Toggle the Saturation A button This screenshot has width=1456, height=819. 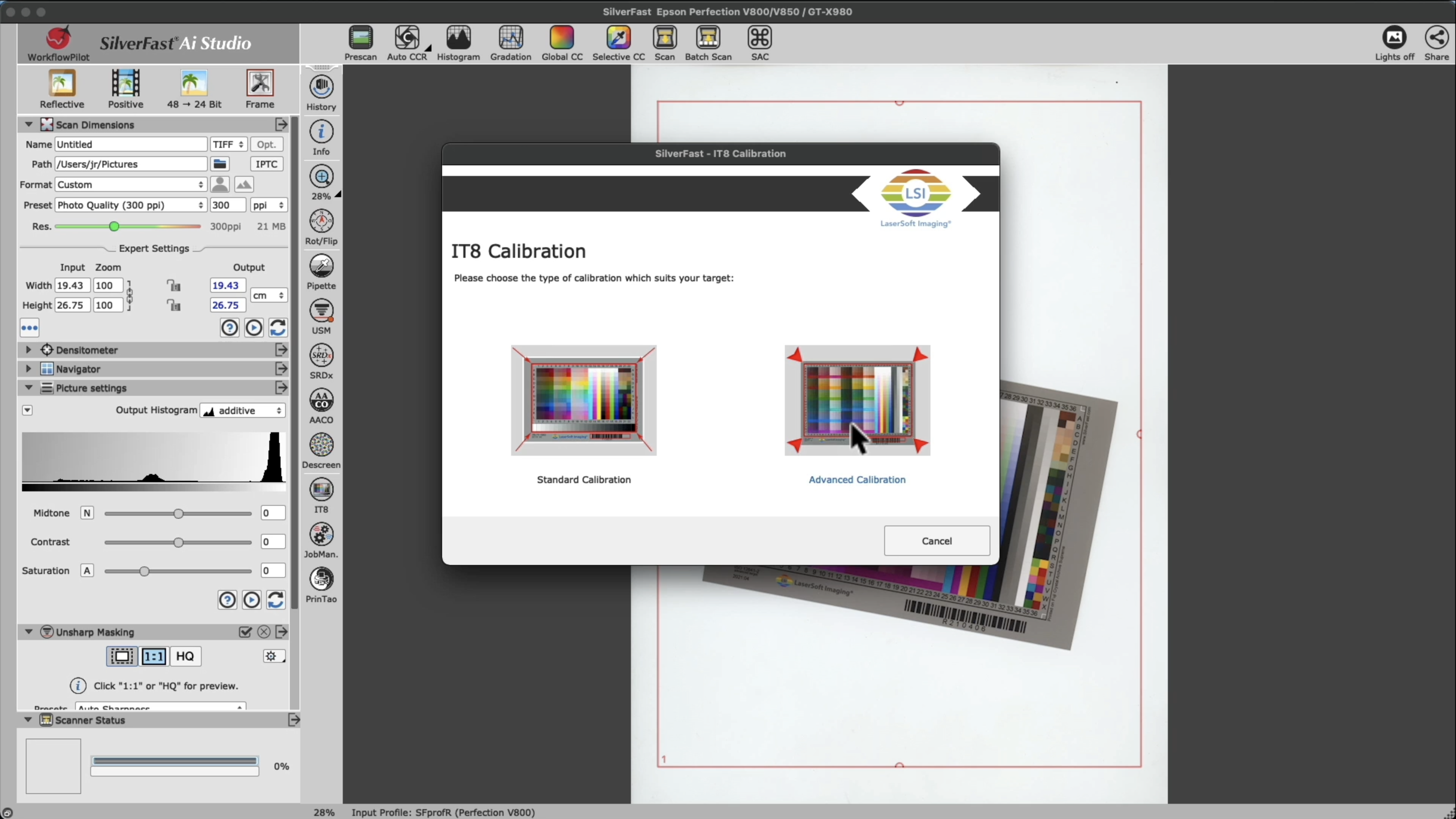coord(86,570)
